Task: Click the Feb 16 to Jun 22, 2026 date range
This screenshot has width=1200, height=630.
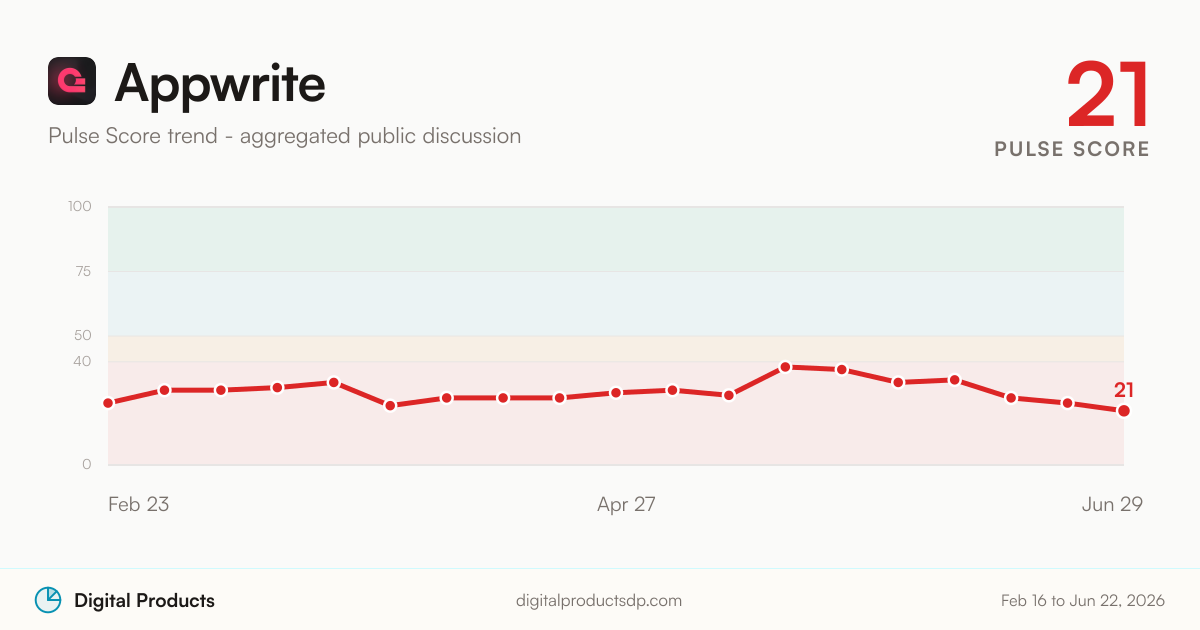Action: 1083,601
